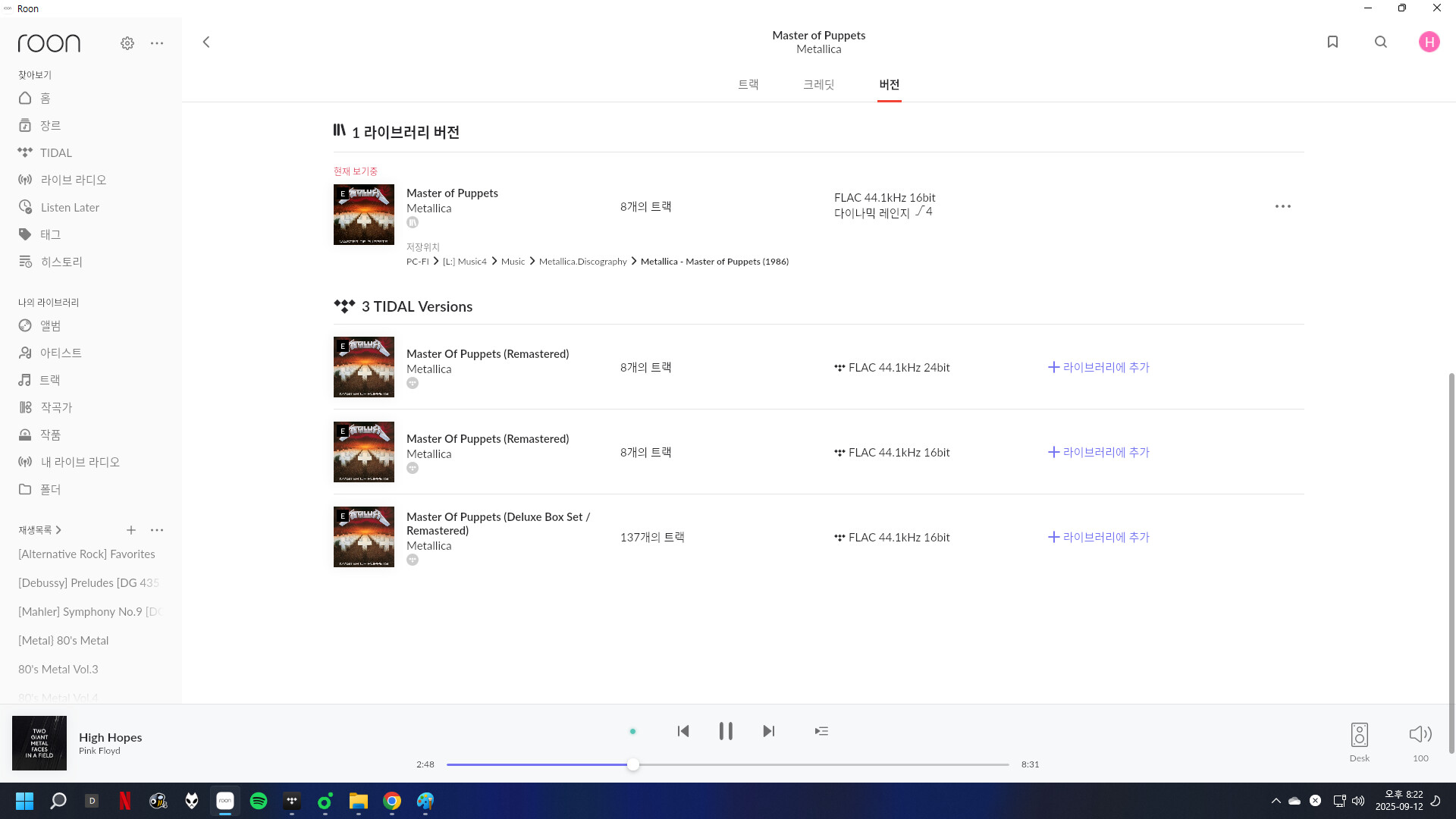Switch to the 크레딧 tab
Screen dimensions: 1456x819
818,84
